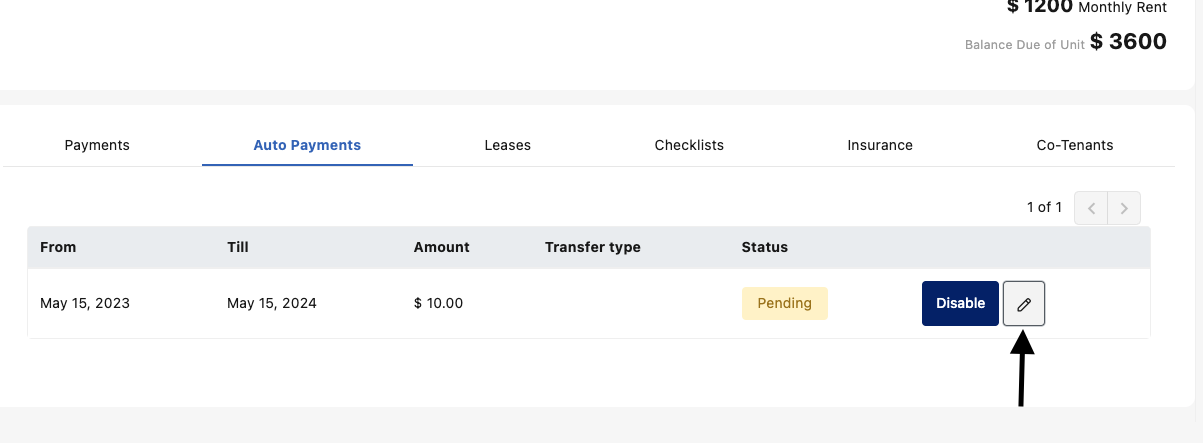This screenshot has width=1203, height=443.
Task: Click the May 15, 2024 cell
Action: click(x=272, y=303)
